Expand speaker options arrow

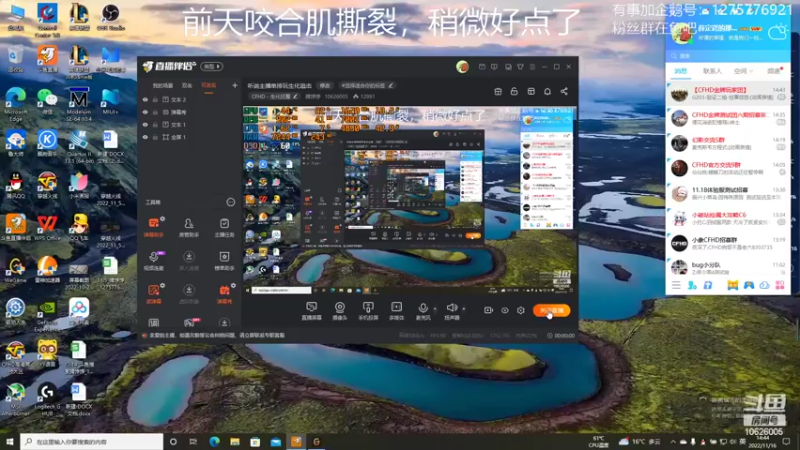coord(464,309)
